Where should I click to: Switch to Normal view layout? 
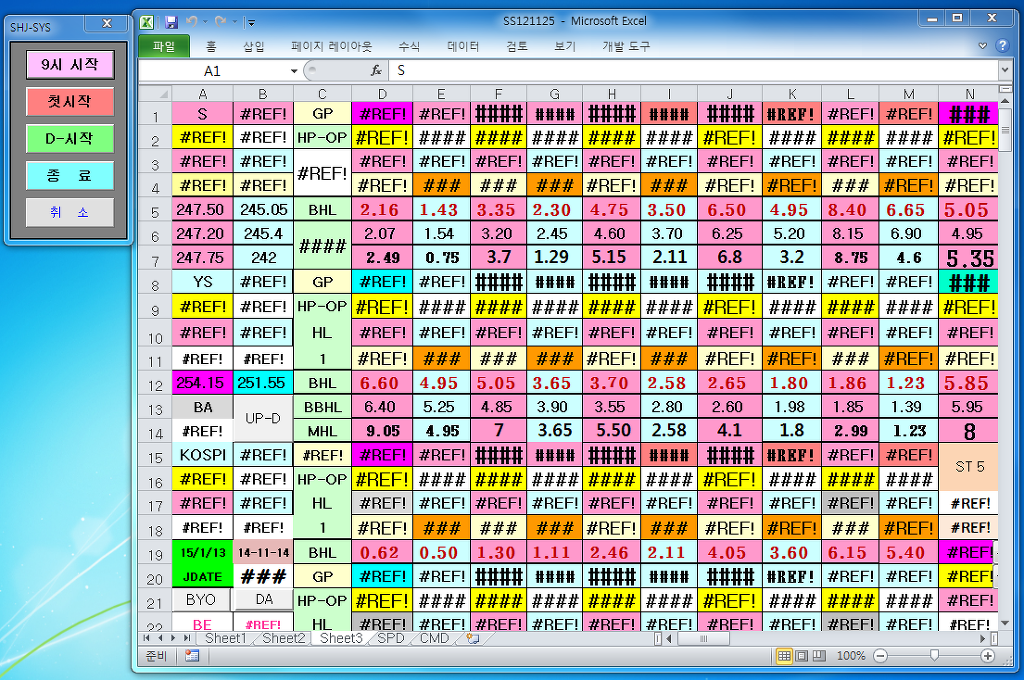[x=785, y=656]
